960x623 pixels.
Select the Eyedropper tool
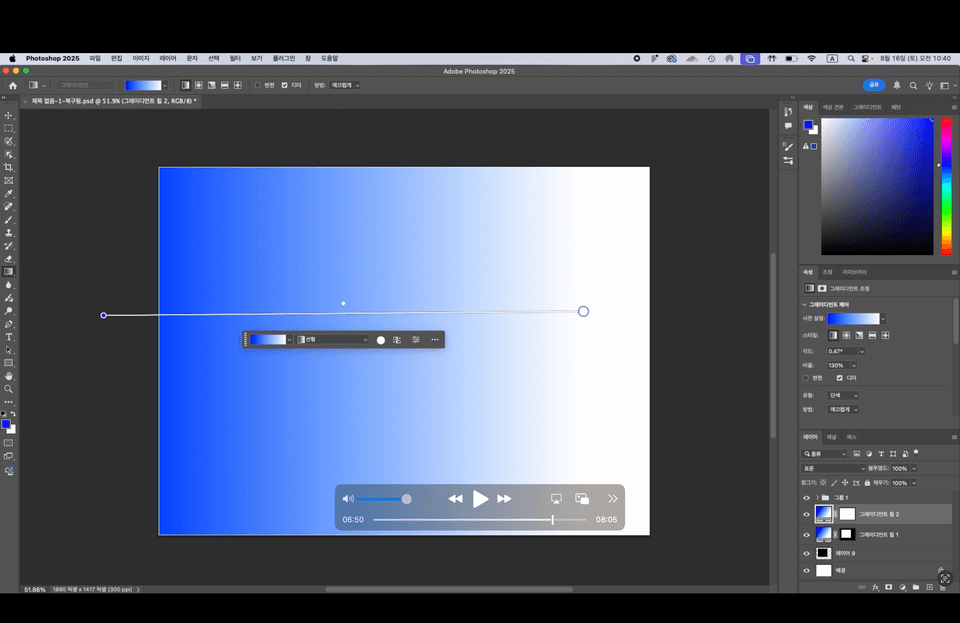point(9,193)
